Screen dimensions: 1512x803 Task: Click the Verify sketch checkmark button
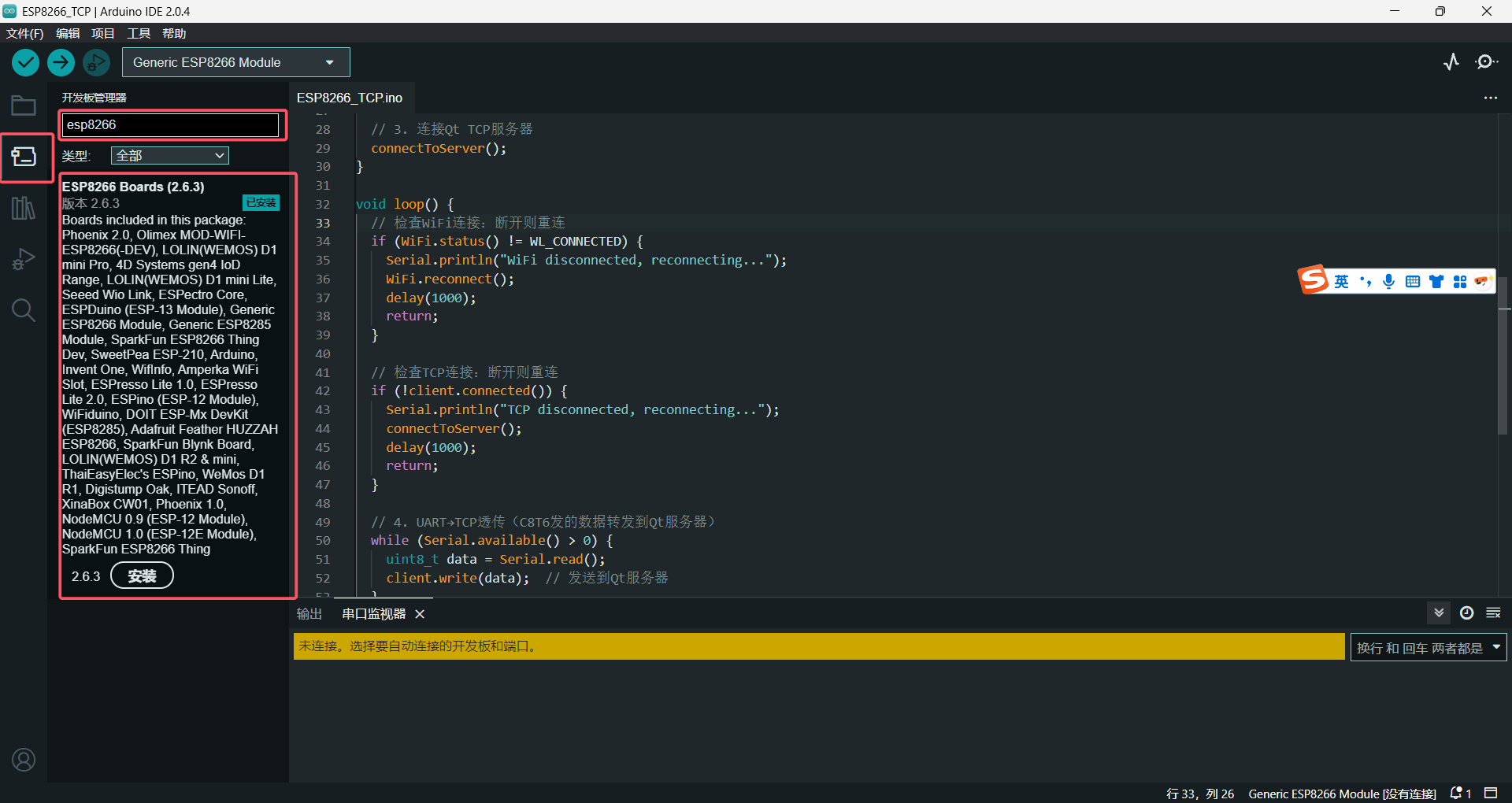click(x=26, y=62)
